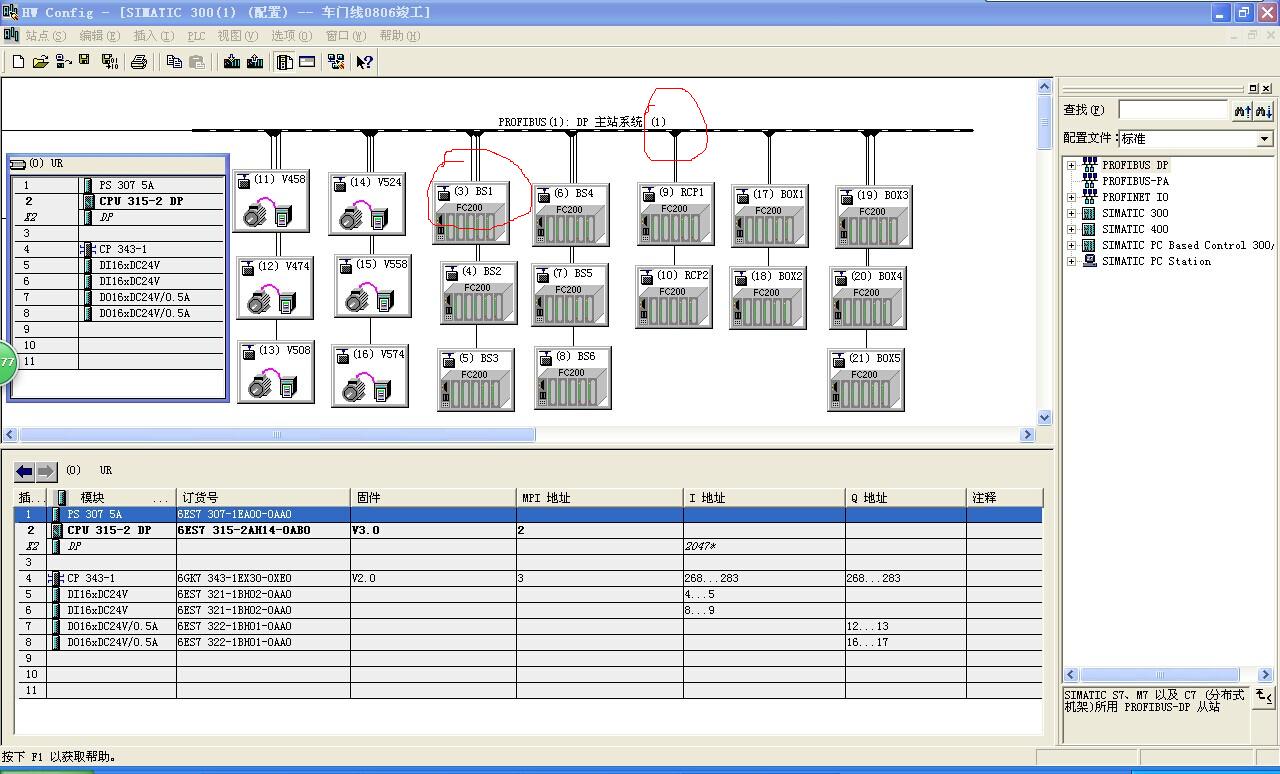This screenshot has width=1280, height=774.
Task: Click the Configure Network toolbar icon
Action: point(336,62)
